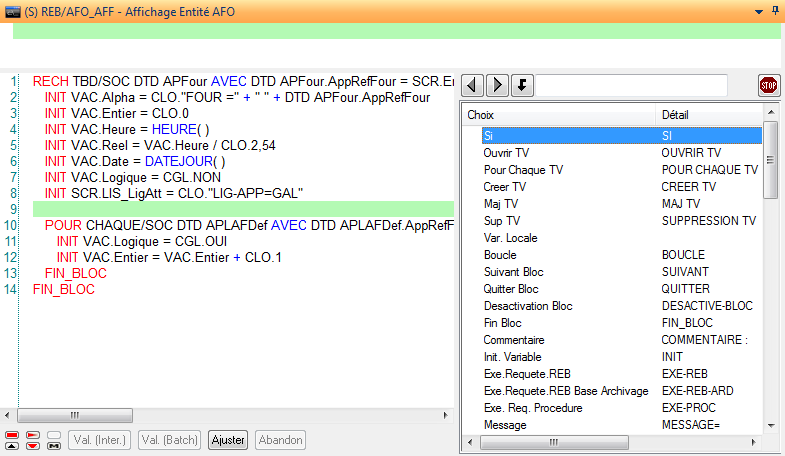This screenshot has height=456, width=785.
Task: Click the [M] icon at bottom left
Action: point(54,446)
